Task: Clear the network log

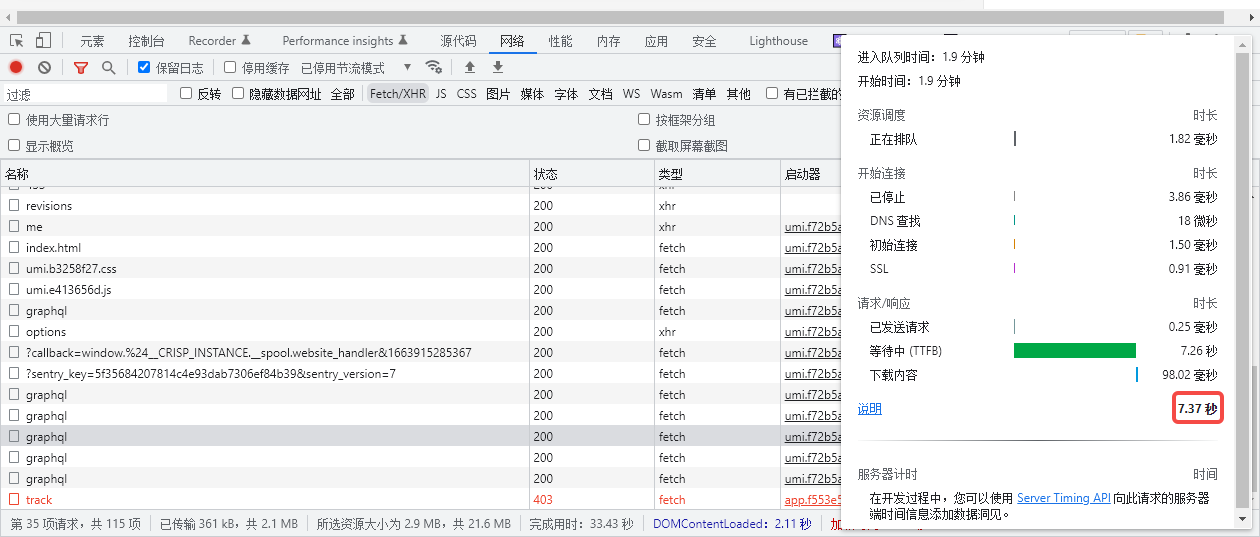Action: [x=44, y=68]
